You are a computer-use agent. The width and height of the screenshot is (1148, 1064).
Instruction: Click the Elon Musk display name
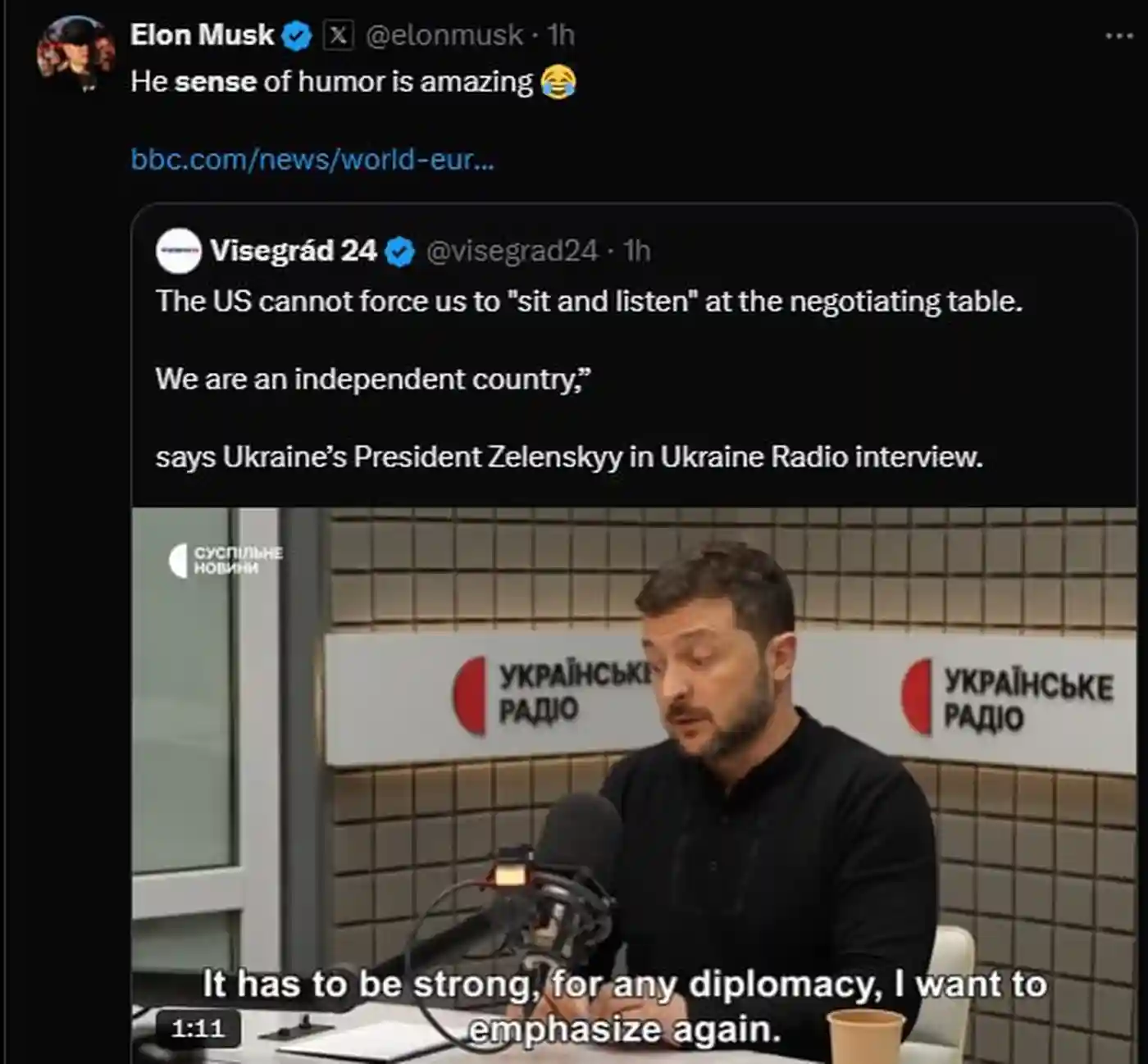tap(202, 35)
